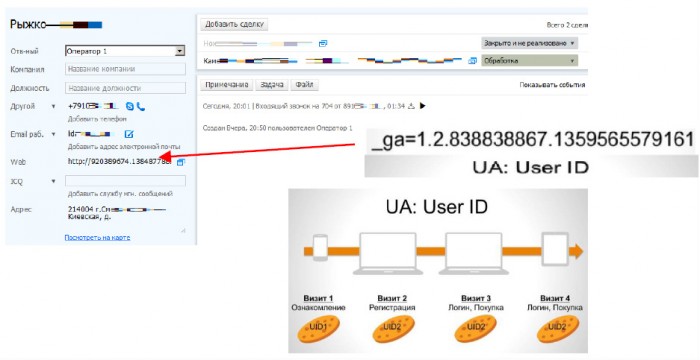The image size is (700, 360).
Task: Click the edit email pencil icon
Action: click(129, 134)
